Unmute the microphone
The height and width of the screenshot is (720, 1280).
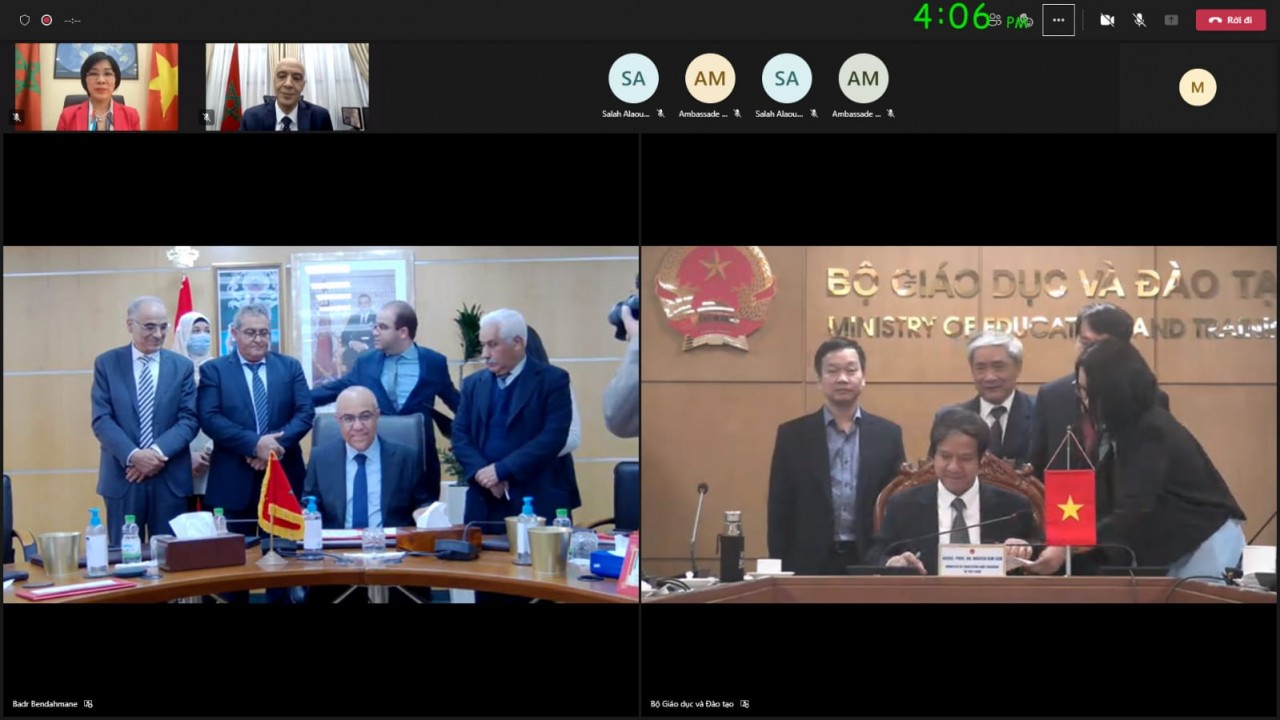[1139, 20]
